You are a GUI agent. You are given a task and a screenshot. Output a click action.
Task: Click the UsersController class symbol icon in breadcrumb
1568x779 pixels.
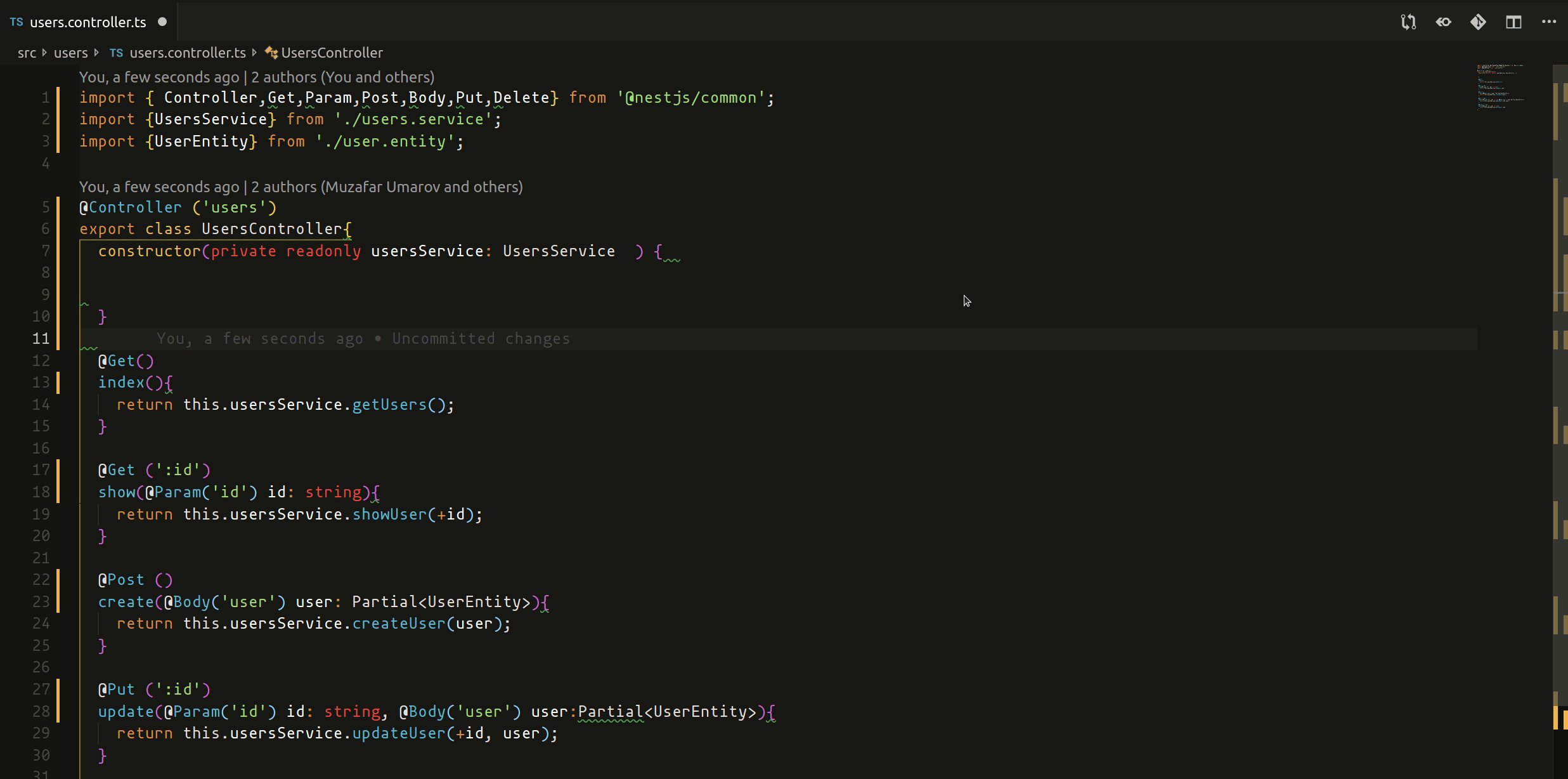271,53
